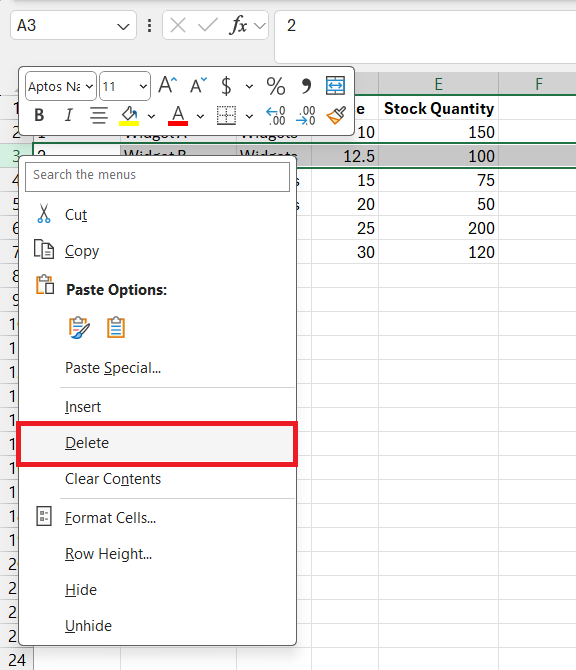Open the Name Box dropdown

(x=123, y=26)
